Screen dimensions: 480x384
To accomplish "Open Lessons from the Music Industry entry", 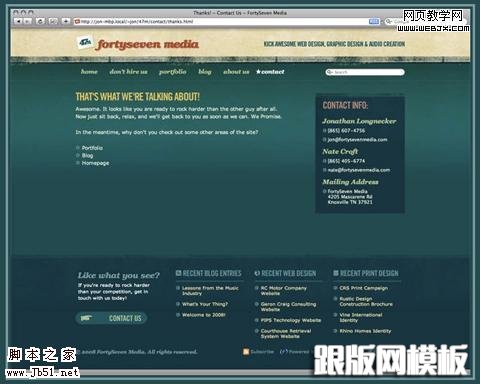I will pos(210,291).
